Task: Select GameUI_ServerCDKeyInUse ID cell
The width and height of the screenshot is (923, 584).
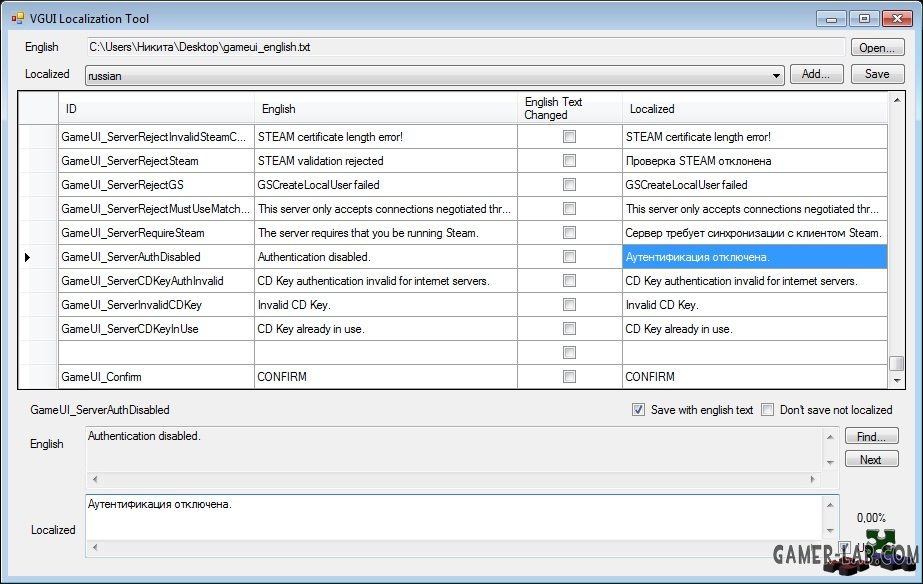Action: click(156, 328)
